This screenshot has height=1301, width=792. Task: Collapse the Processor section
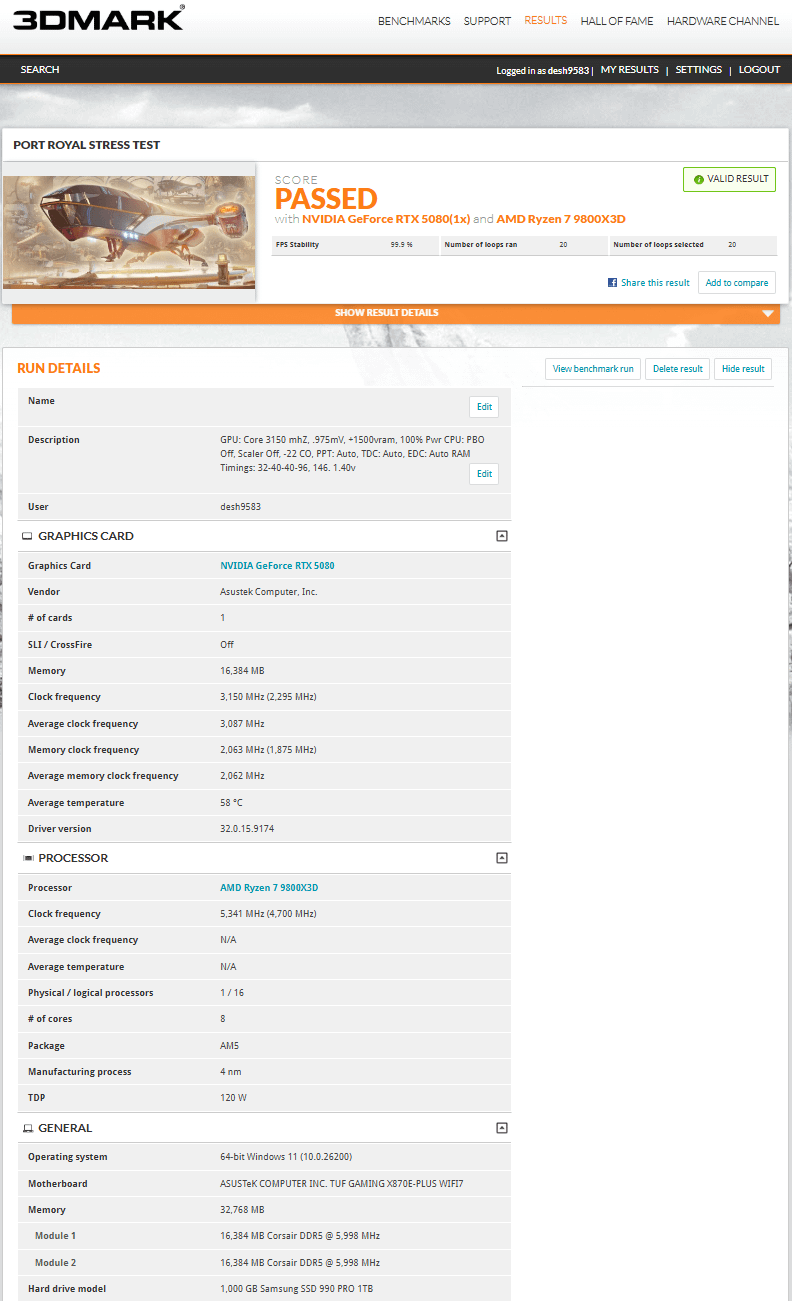pyautogui.click(x=502, y=858)
